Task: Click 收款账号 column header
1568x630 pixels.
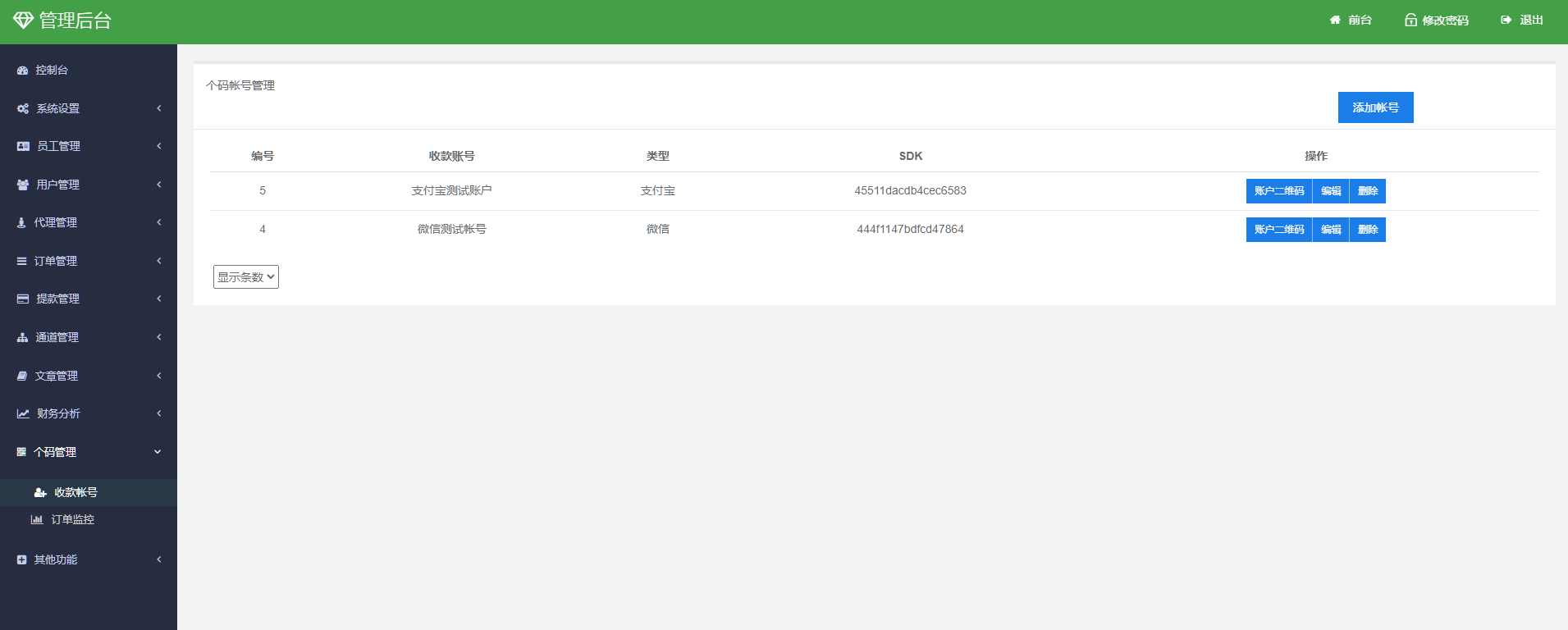Action: pos(452,156)
